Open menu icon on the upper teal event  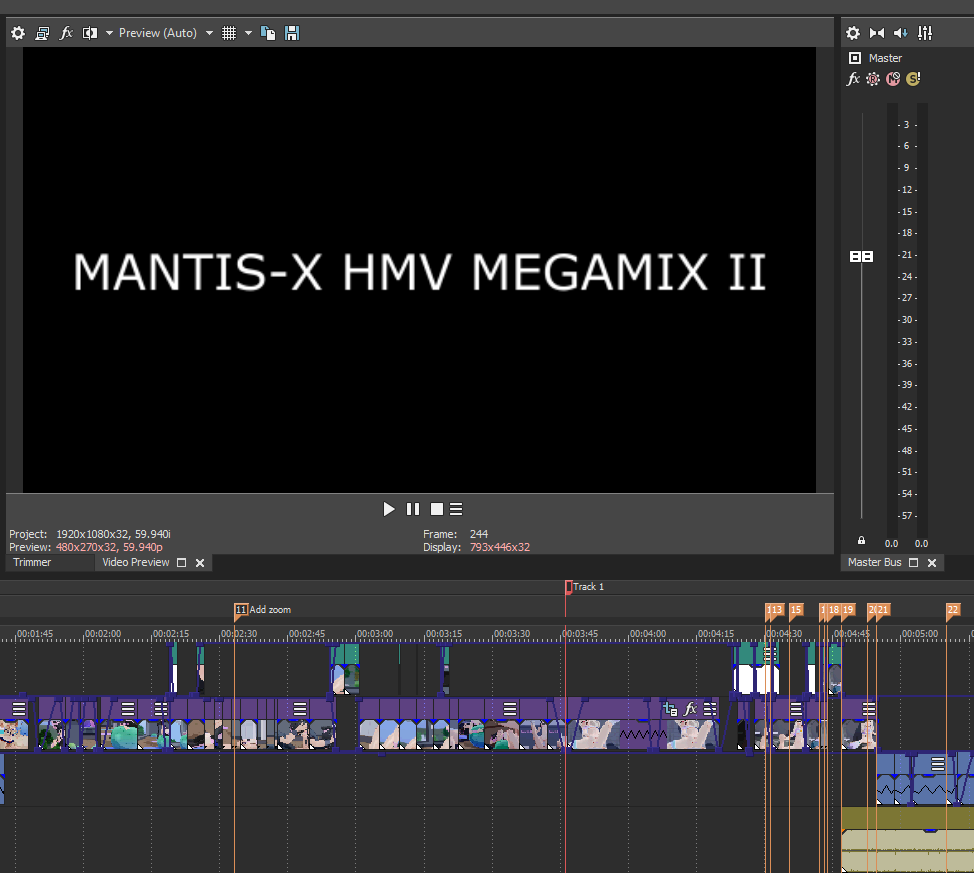(770, 654)
